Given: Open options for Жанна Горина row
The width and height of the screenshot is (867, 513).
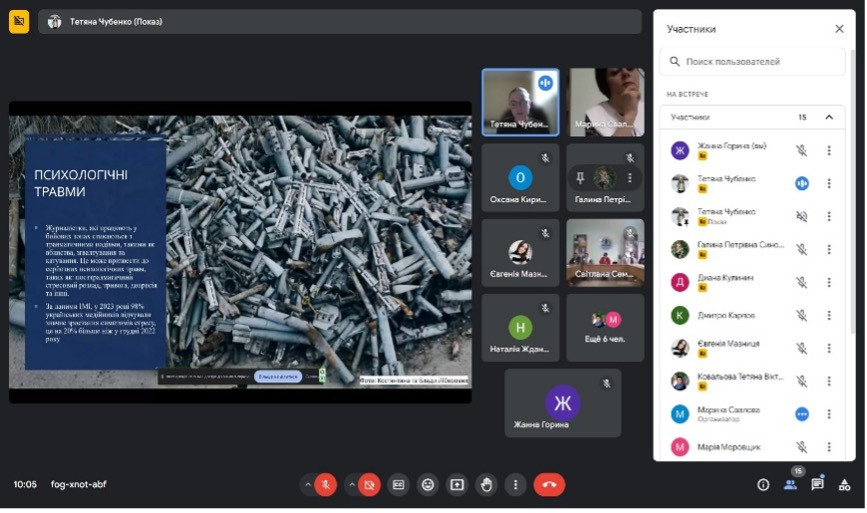Looking at the screenshot, I should [829, 150].
